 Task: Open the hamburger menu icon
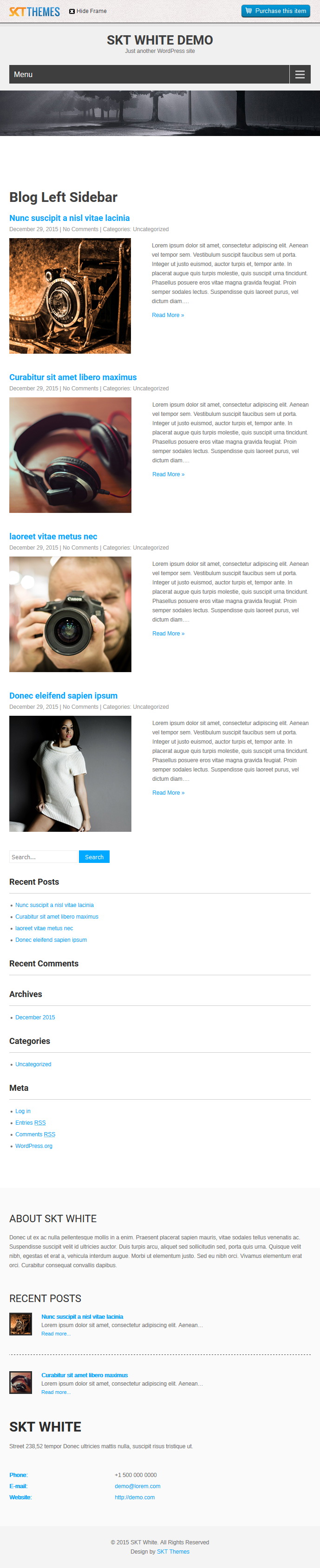pyautogui.click(x=300, y=74)
